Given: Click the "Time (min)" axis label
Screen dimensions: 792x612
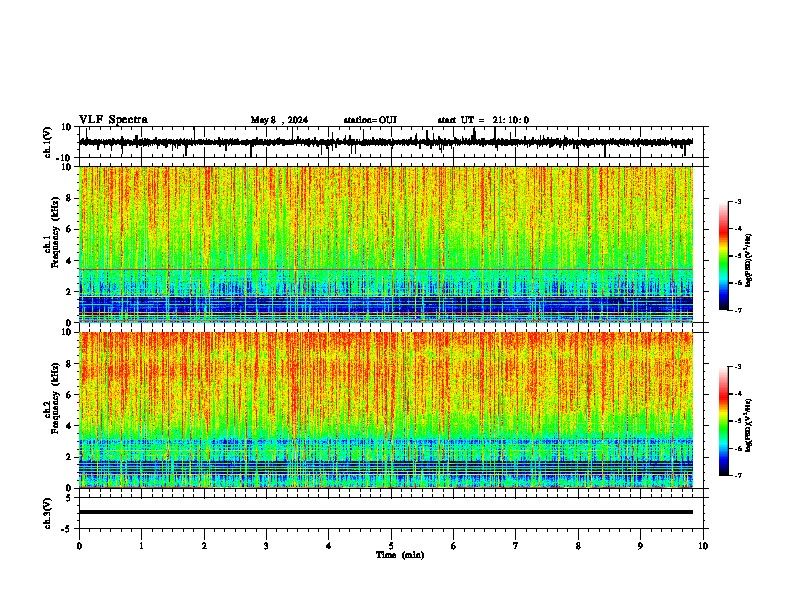Looking at the screenshot, I should (x=400, y=555).
